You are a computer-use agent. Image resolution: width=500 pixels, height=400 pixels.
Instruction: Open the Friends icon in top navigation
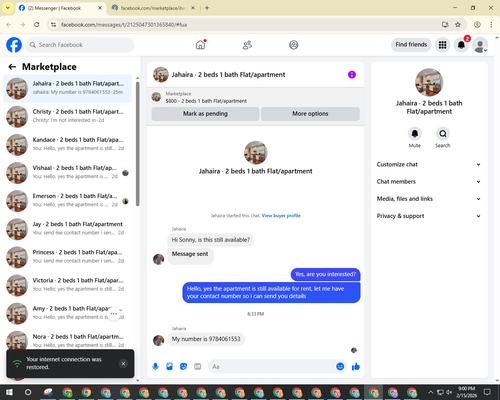coord(247,45)
